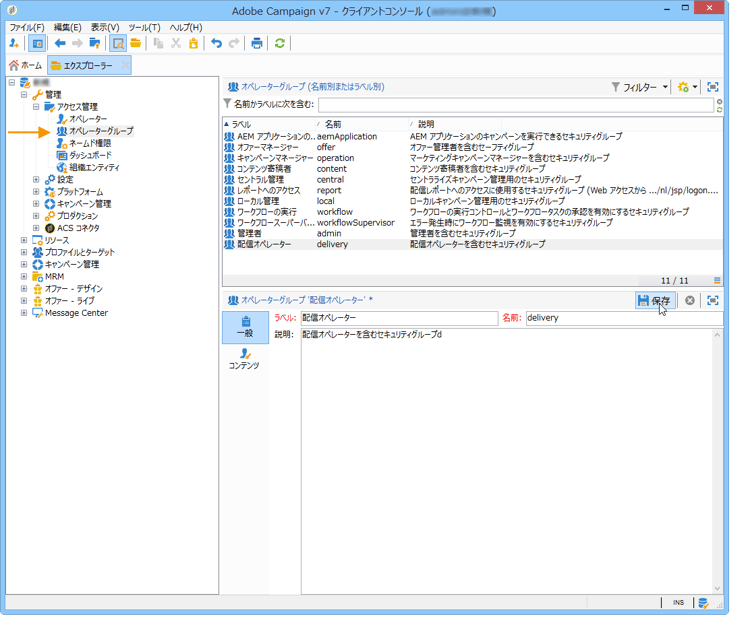Expand the プロダクション tree node
Image resolution: width=750 pixels, height=627 pixels.
[36, 216]
